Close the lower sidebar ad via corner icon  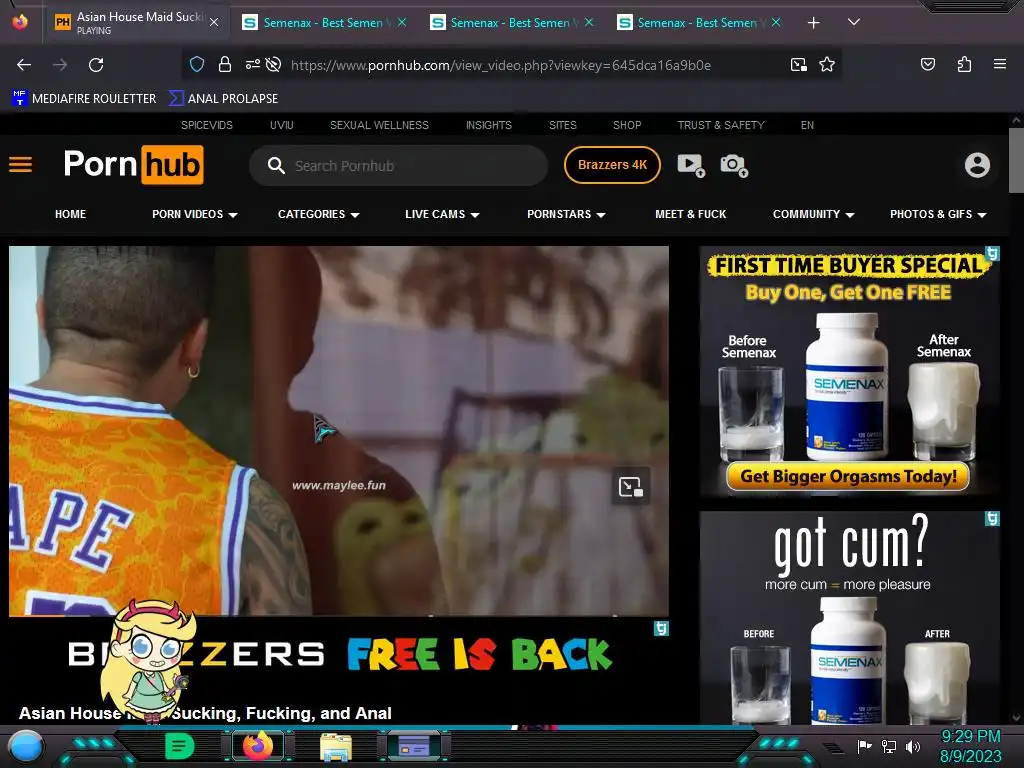tap(992, 519)
